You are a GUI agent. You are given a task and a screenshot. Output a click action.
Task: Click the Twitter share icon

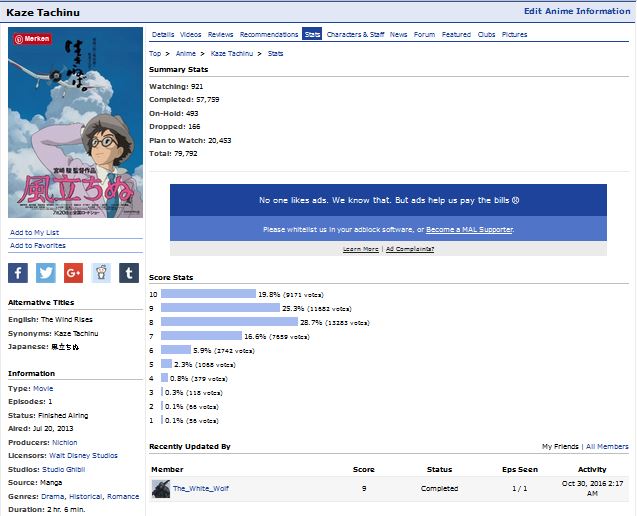click(46, 273)
